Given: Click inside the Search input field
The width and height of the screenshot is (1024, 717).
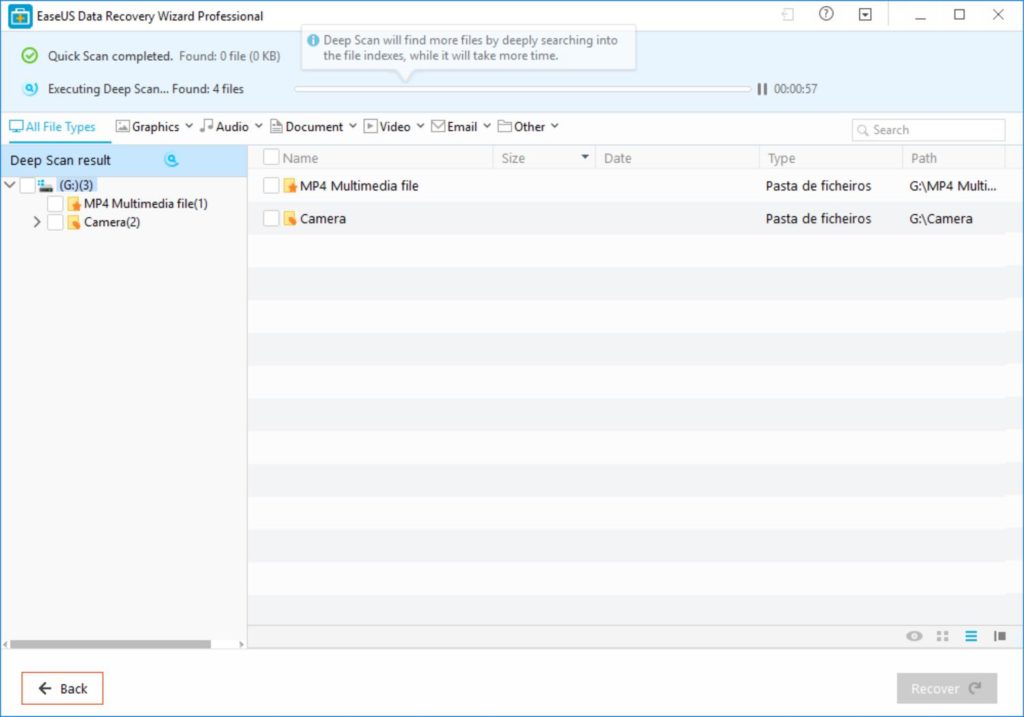Looking at the screenshot, I should pos(929,130).
